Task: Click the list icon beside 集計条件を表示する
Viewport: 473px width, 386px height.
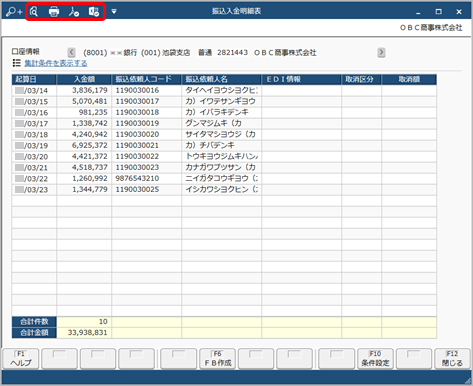Action: [17, 63]
